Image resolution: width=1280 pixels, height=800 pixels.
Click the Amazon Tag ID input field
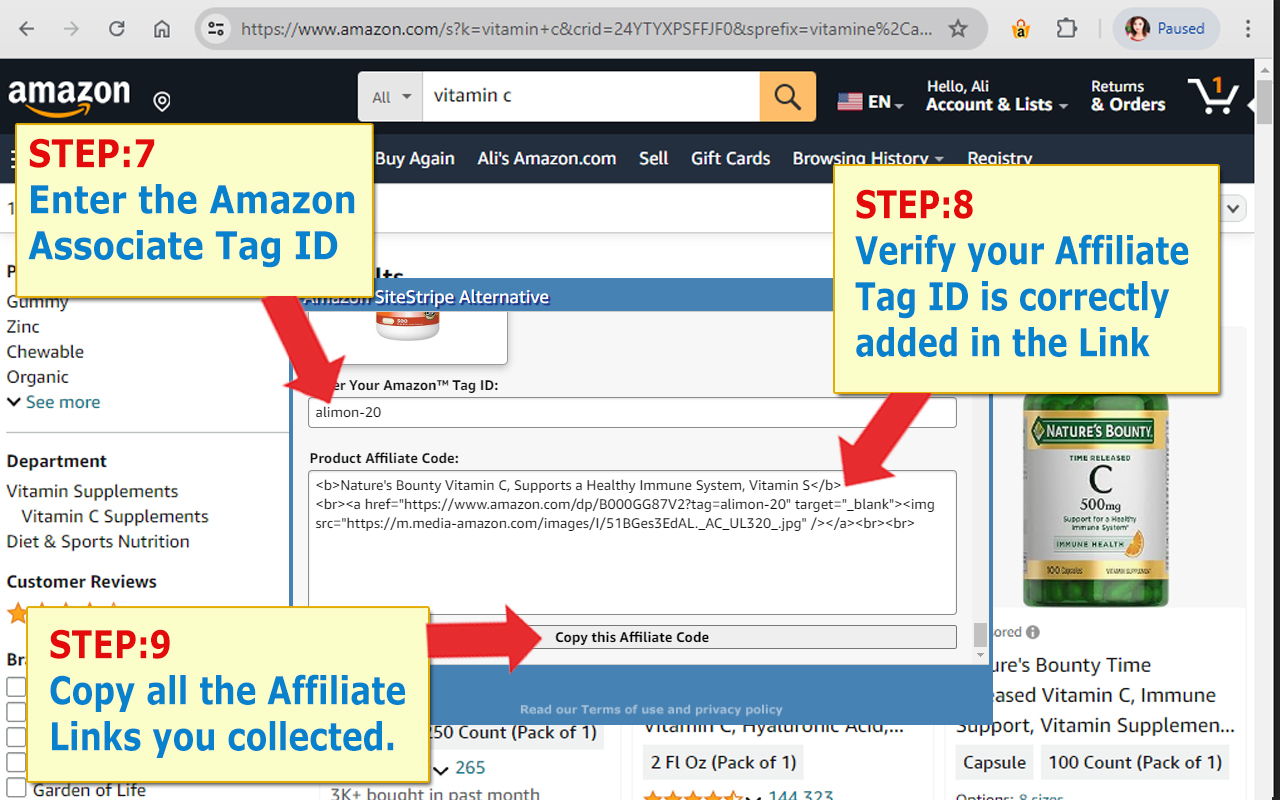pos(632,412)
